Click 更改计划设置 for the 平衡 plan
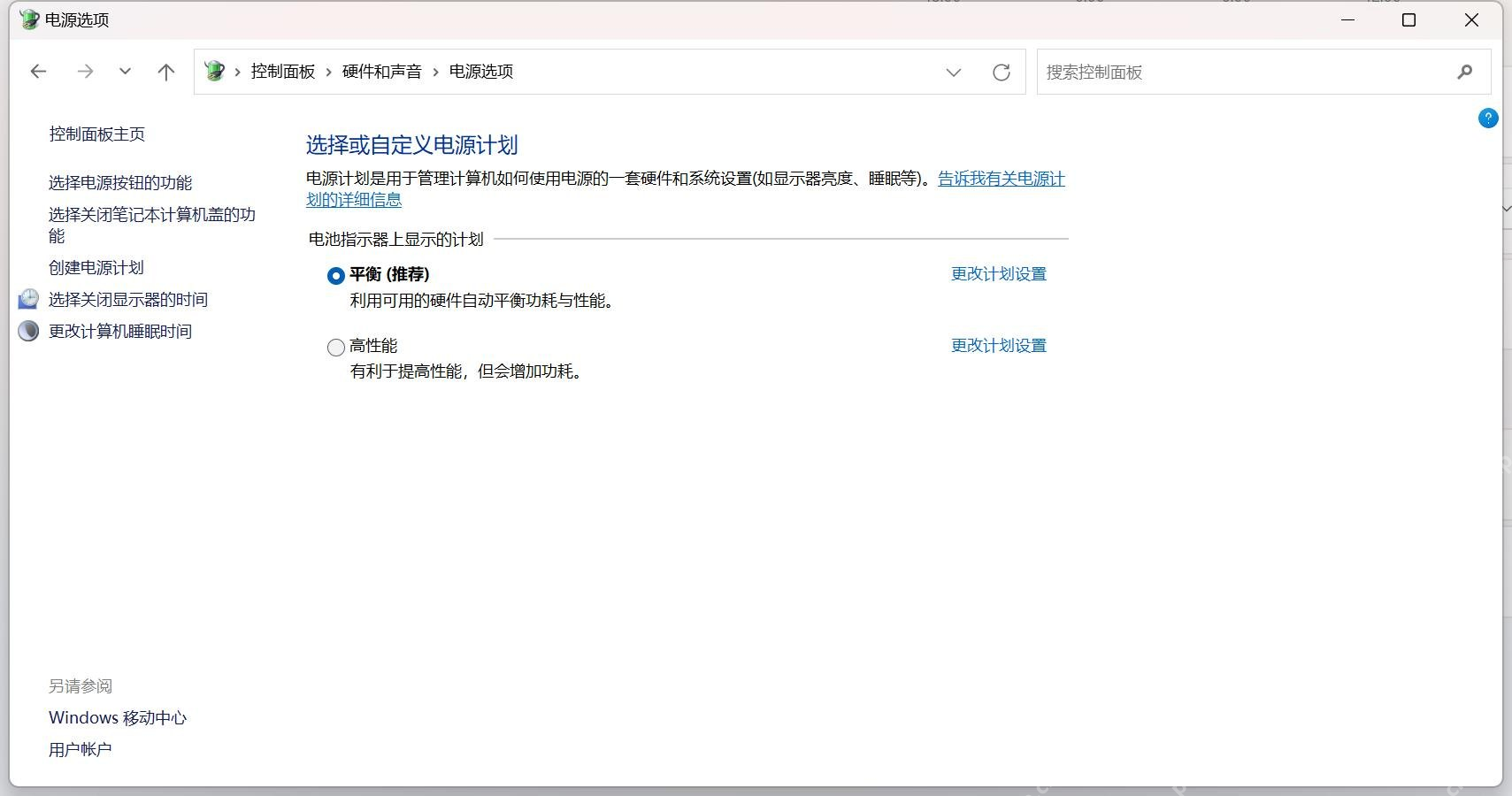Viewport: 1512px width, 796px height. (x=999, y=274)
